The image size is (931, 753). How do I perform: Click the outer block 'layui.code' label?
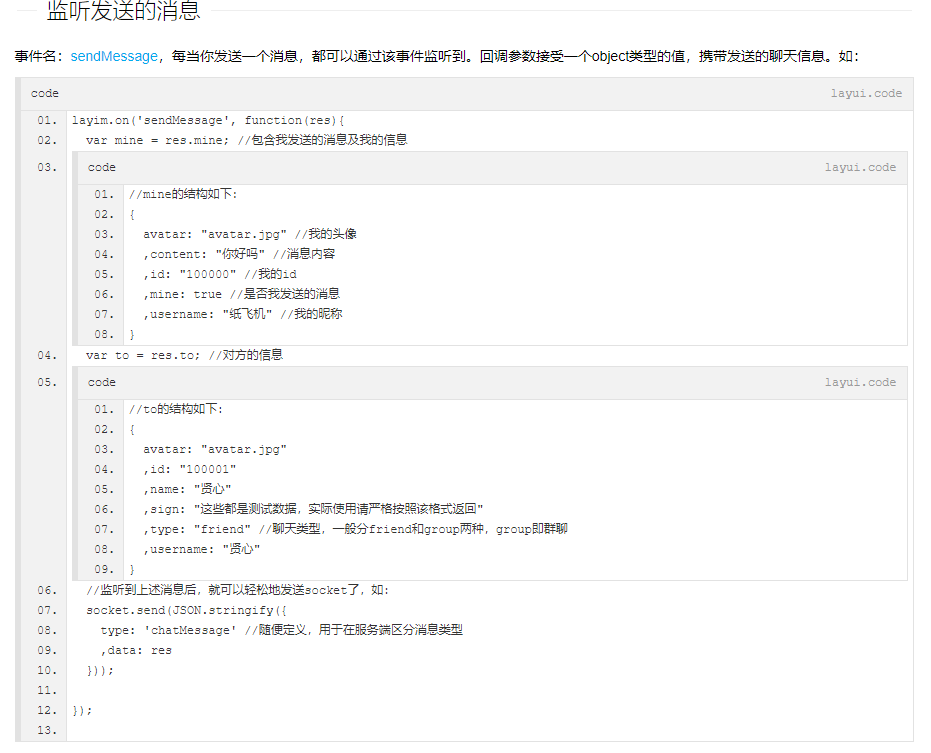click(x=866, y=93)
